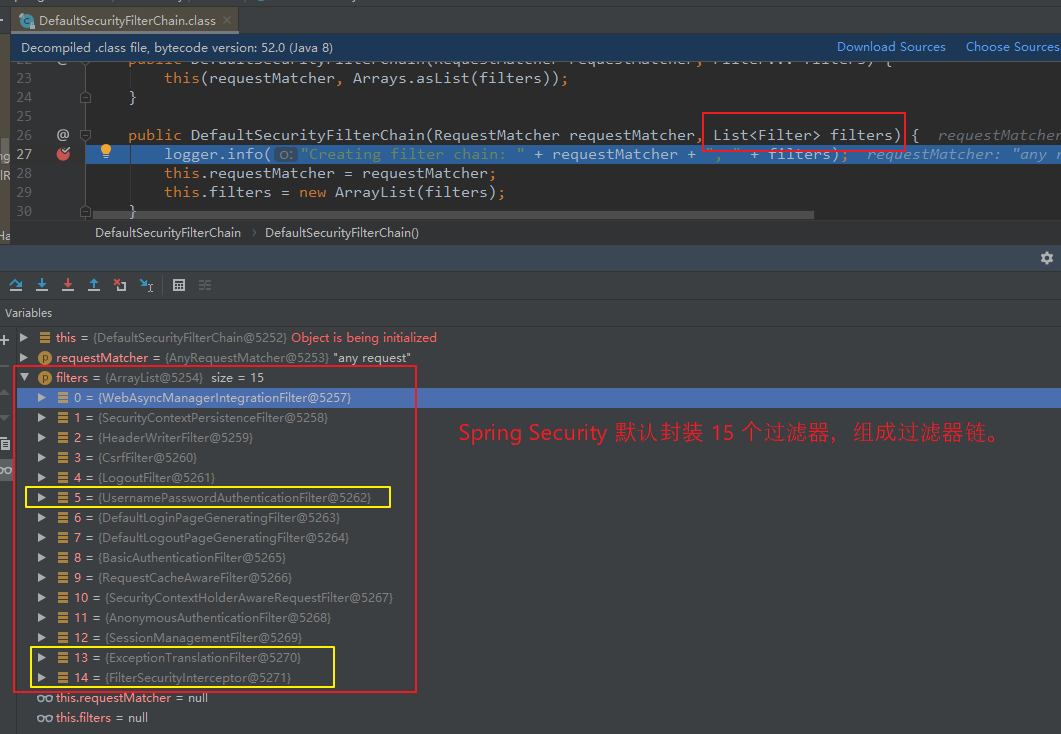Click the yellow light bulb intention icon
This screenshot has height=734, width=1061.
tap(106, 152)
